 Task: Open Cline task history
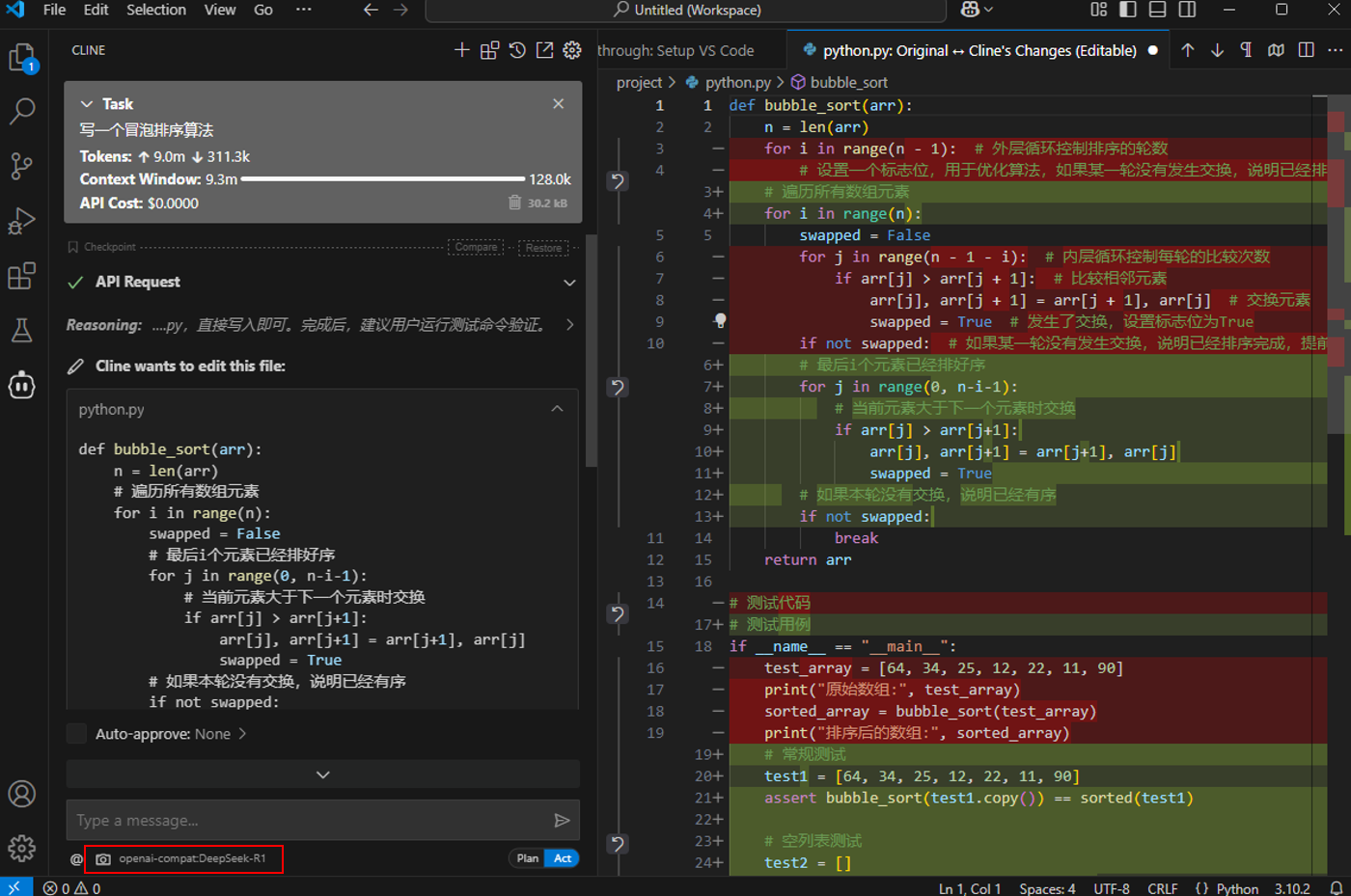517,50
